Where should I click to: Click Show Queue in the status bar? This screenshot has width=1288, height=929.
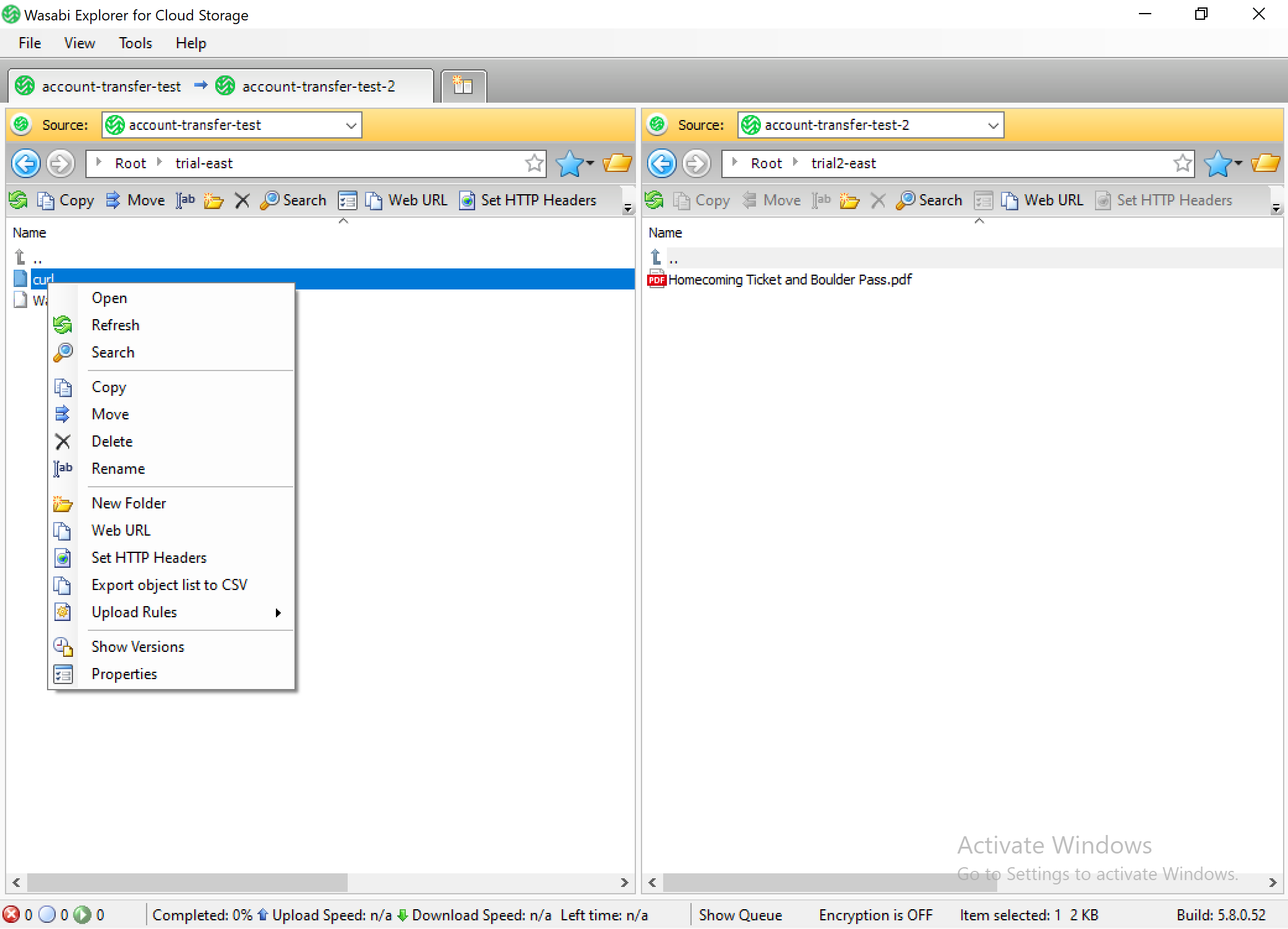741,915
